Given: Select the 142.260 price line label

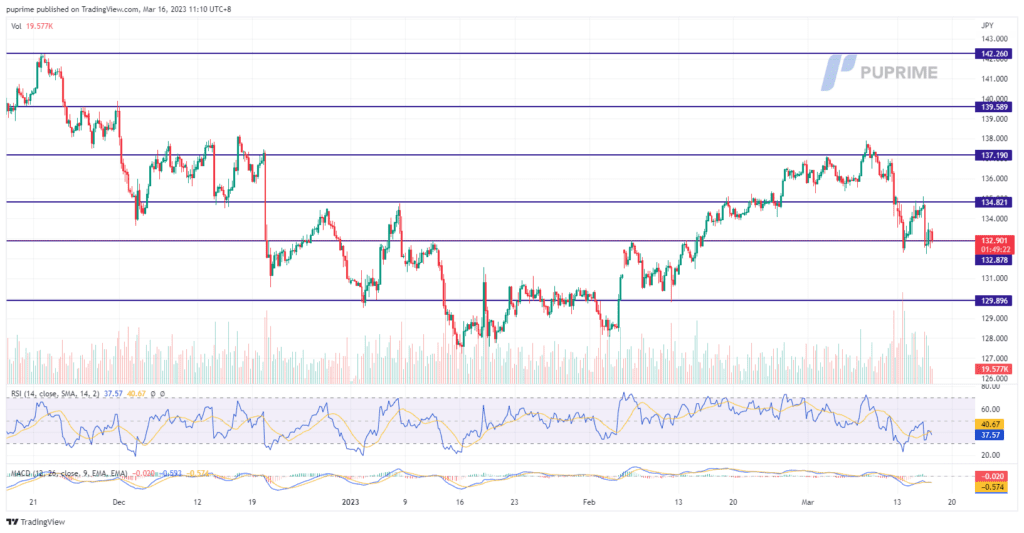Looking at the screenshot, I should 993,54.
